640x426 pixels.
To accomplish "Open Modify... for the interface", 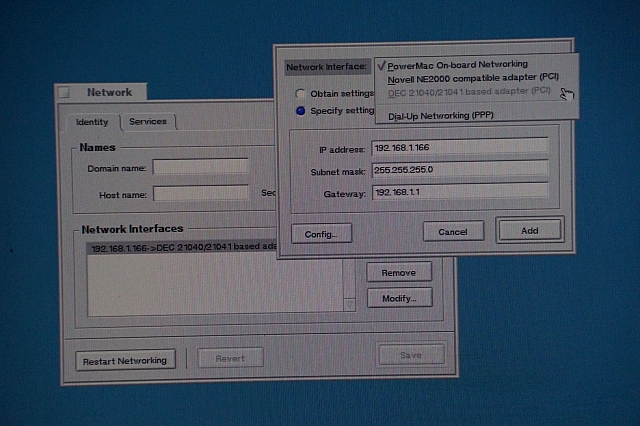I will point(399,298).
